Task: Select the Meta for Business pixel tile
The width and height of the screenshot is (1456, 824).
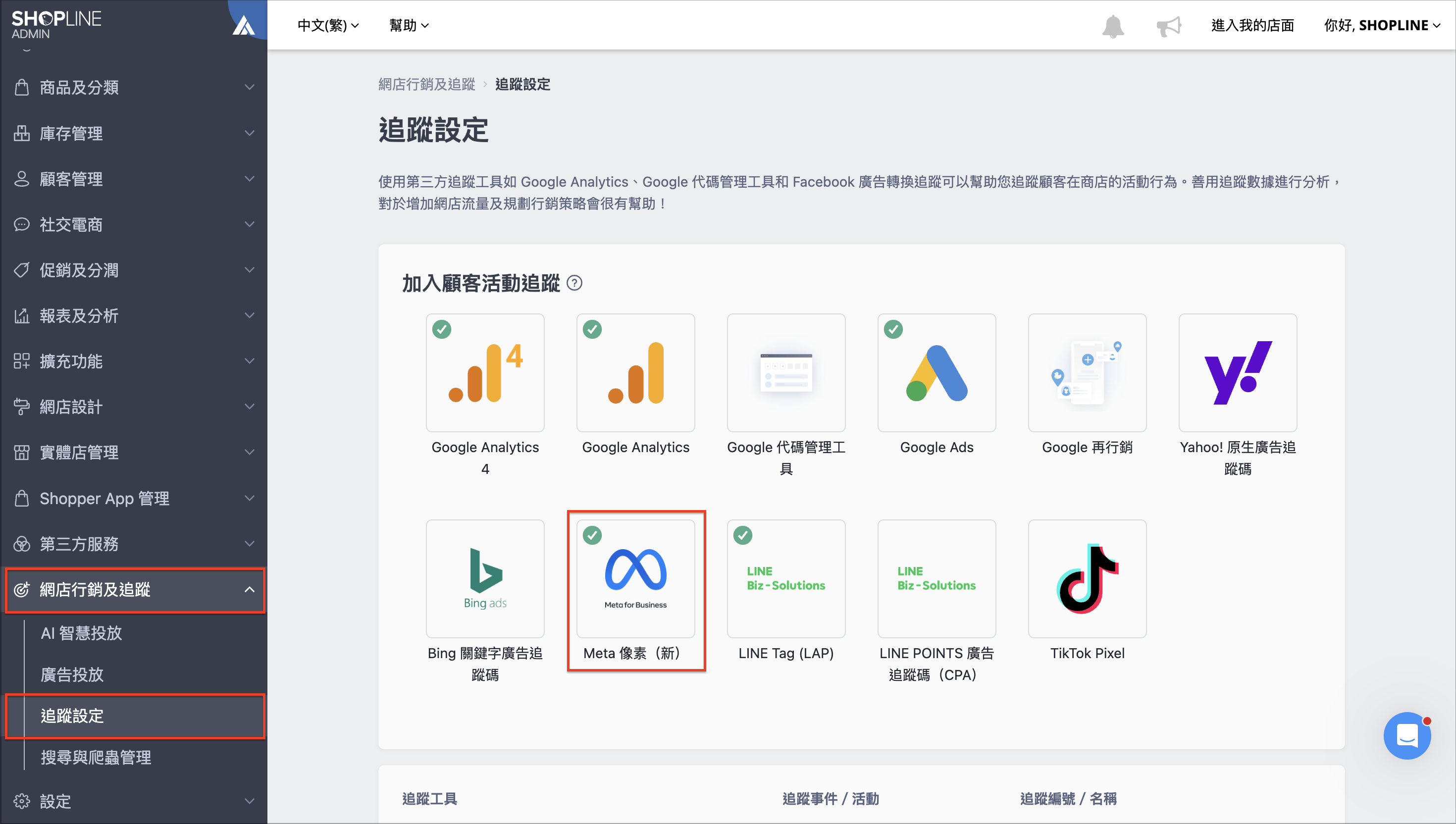Action: click(635, 579)
